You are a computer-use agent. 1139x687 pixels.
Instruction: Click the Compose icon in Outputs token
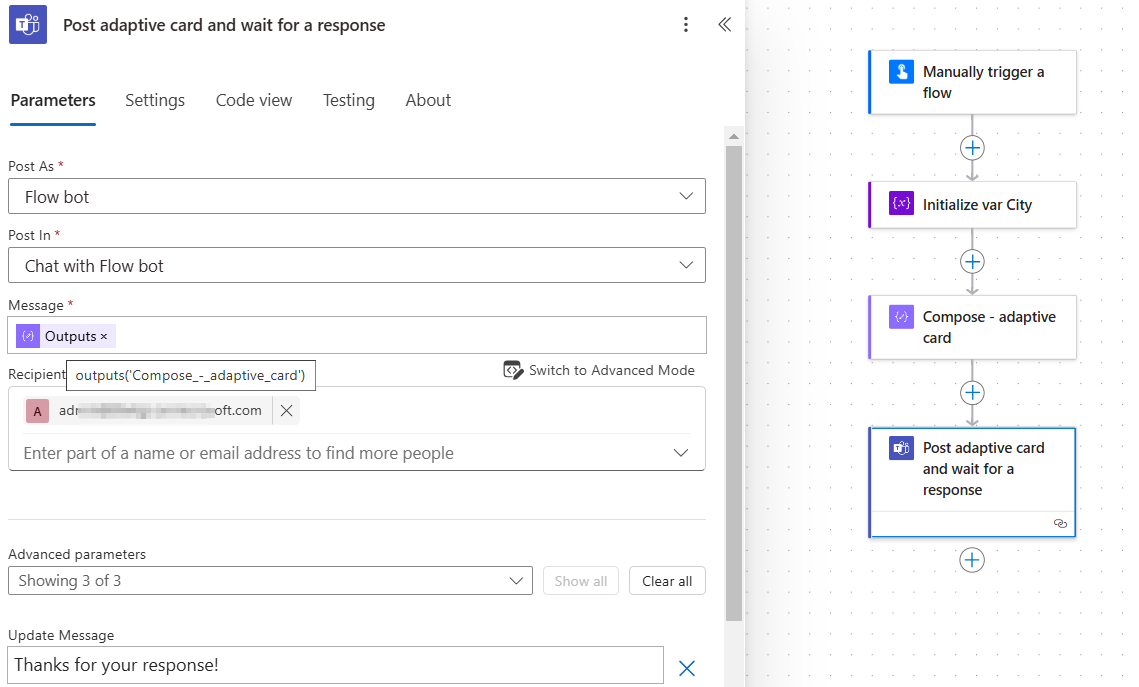click(28, 336)
